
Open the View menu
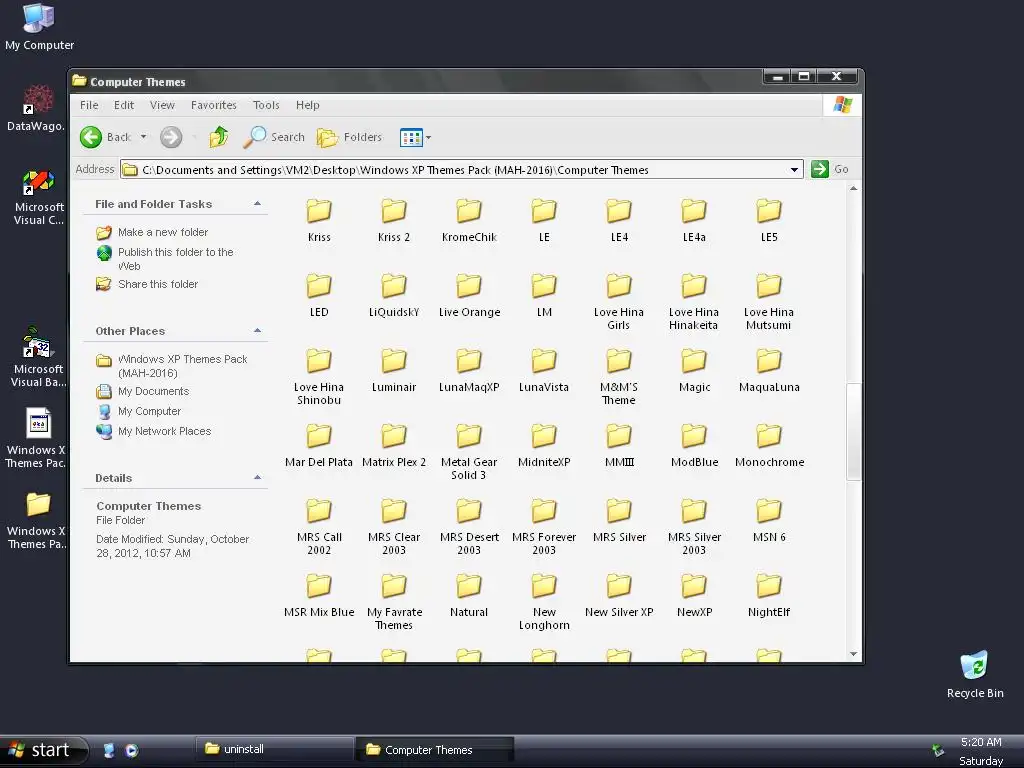click(162, 105)
